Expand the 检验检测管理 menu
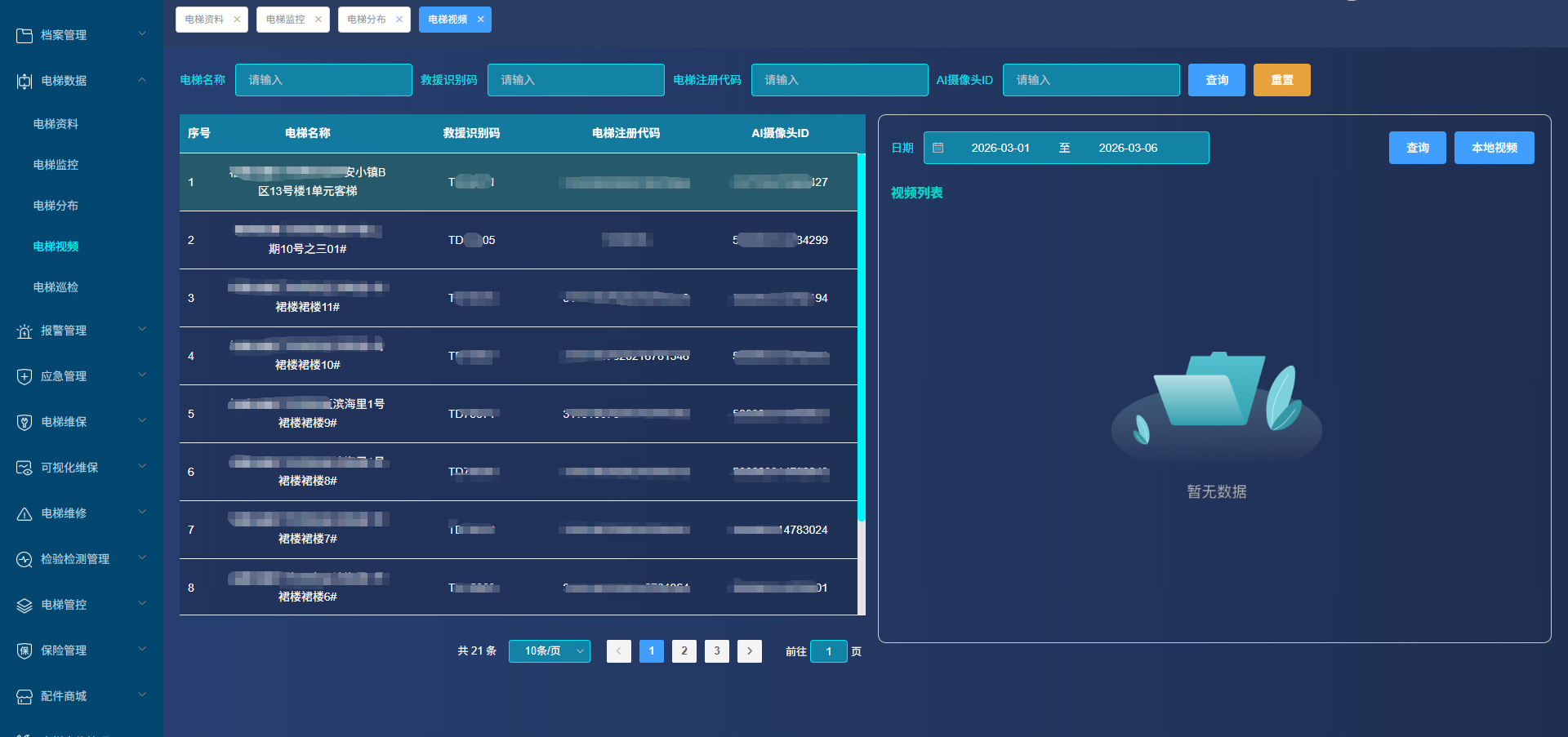Viewport: 1568px width, 737px height. (142, 558)
